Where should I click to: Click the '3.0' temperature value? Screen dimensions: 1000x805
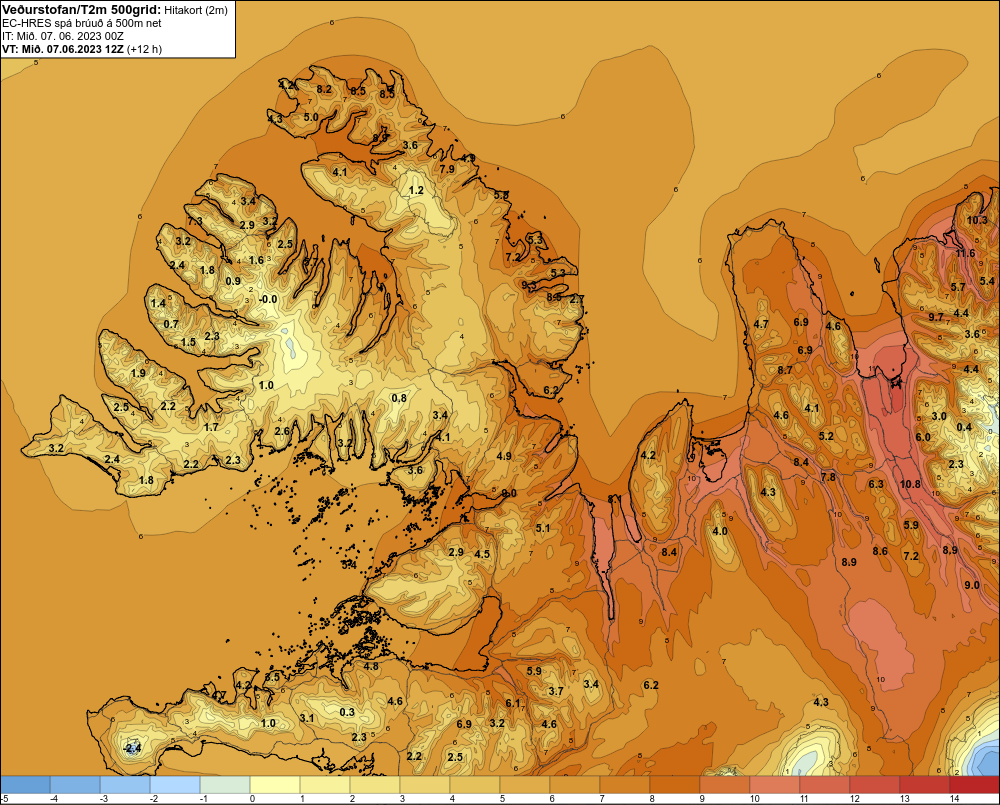click(x=939, y=416)
